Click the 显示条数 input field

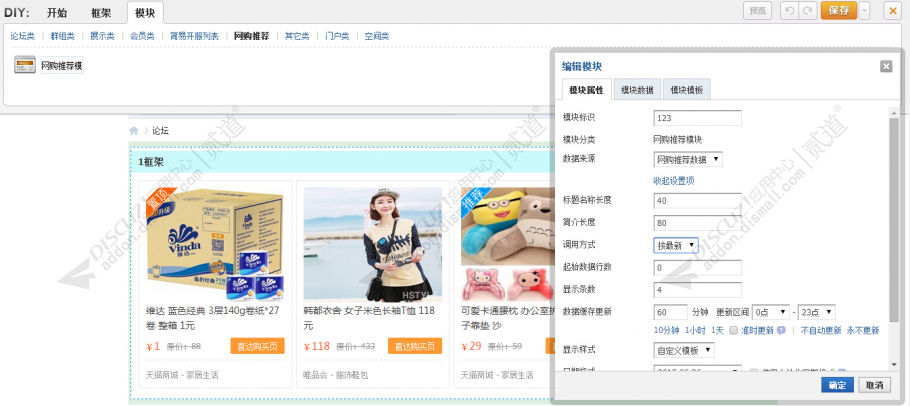698,289
